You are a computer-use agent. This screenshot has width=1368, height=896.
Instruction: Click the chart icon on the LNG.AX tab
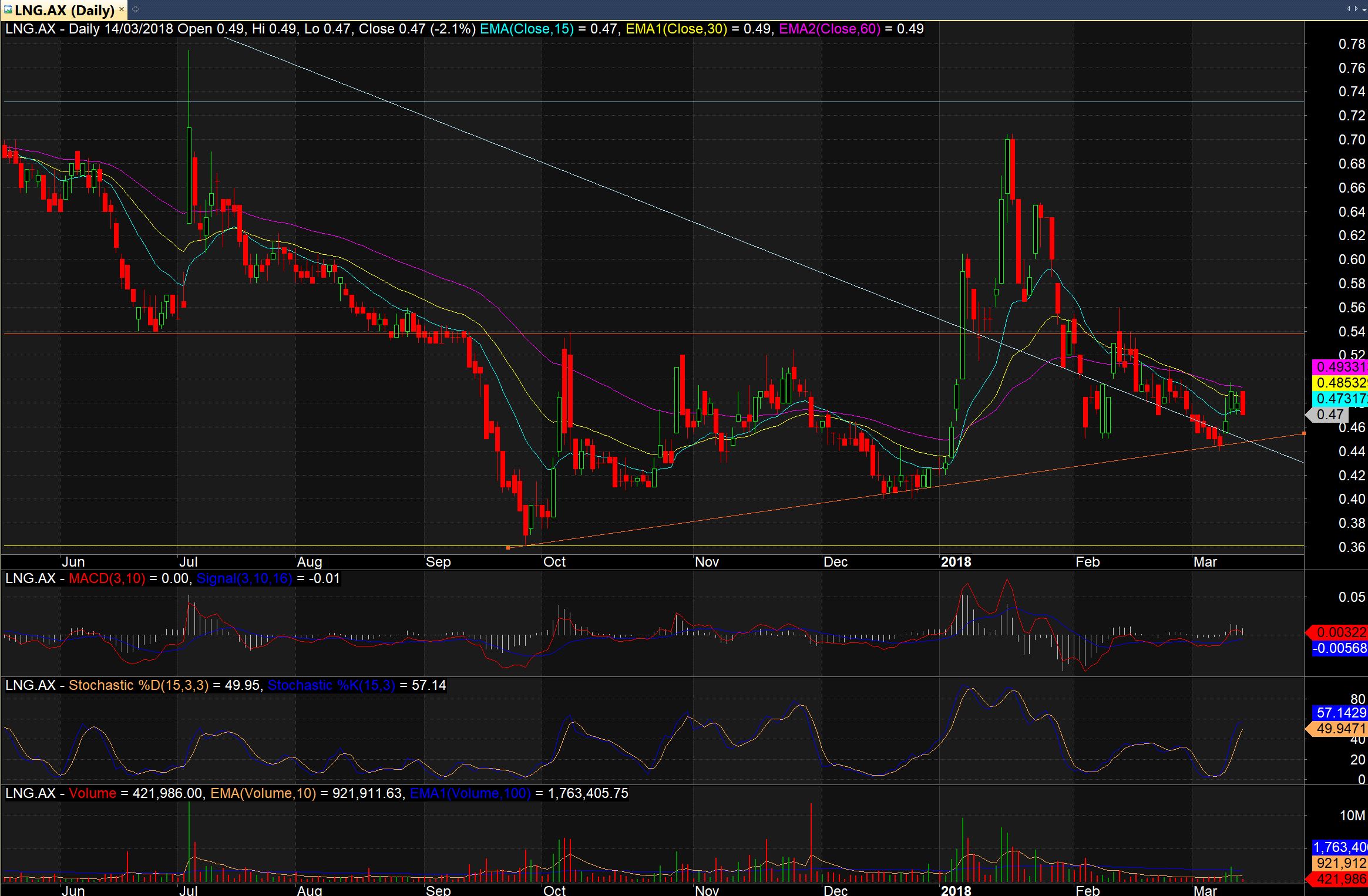(7, 10)
